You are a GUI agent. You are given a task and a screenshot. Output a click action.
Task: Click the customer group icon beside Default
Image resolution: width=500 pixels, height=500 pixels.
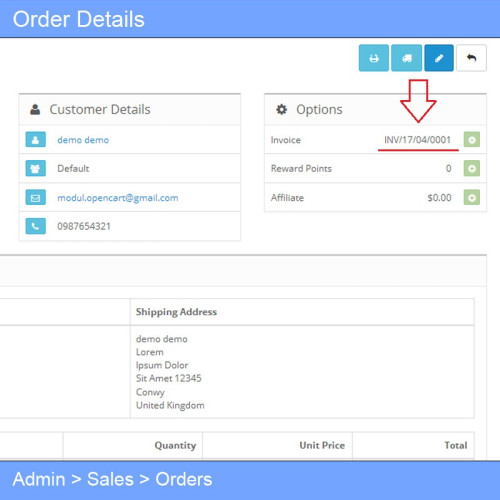(x=36, y=168)
